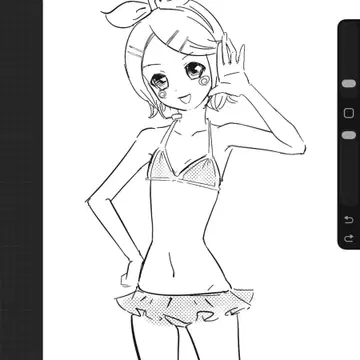Image resolution: width=360 pixels, height=360 pixels.
Task: Click the brush opacity slider handle
Action: pos(349,135)
